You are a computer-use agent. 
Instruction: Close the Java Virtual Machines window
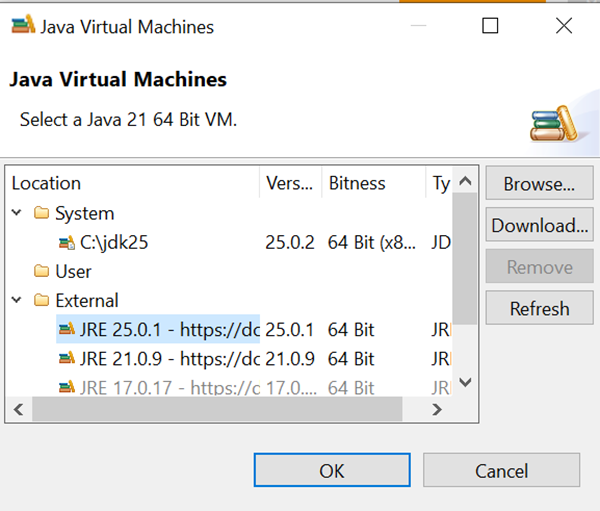click(x=564, y=26)
